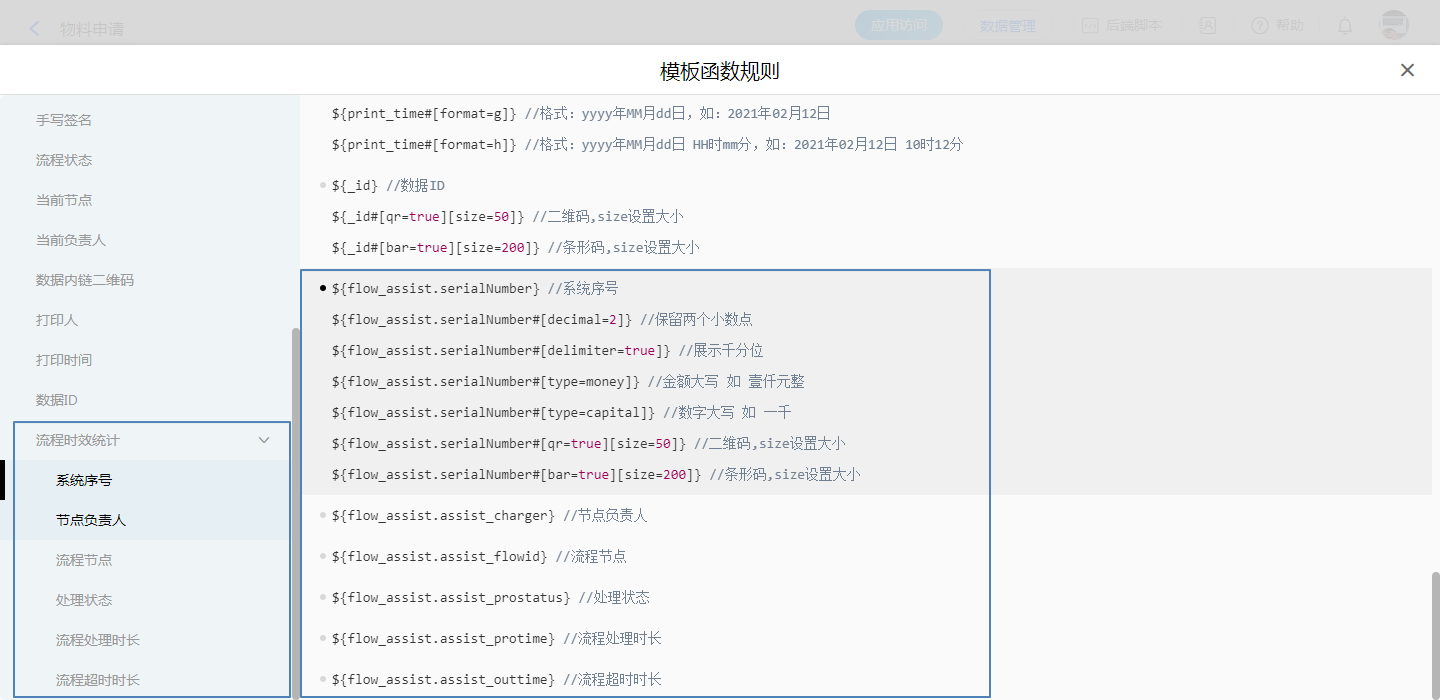Viewport: 1440px width, 700px height.
Task: Go to 当前负责人 in sidebar
Action: pos(71,240)
